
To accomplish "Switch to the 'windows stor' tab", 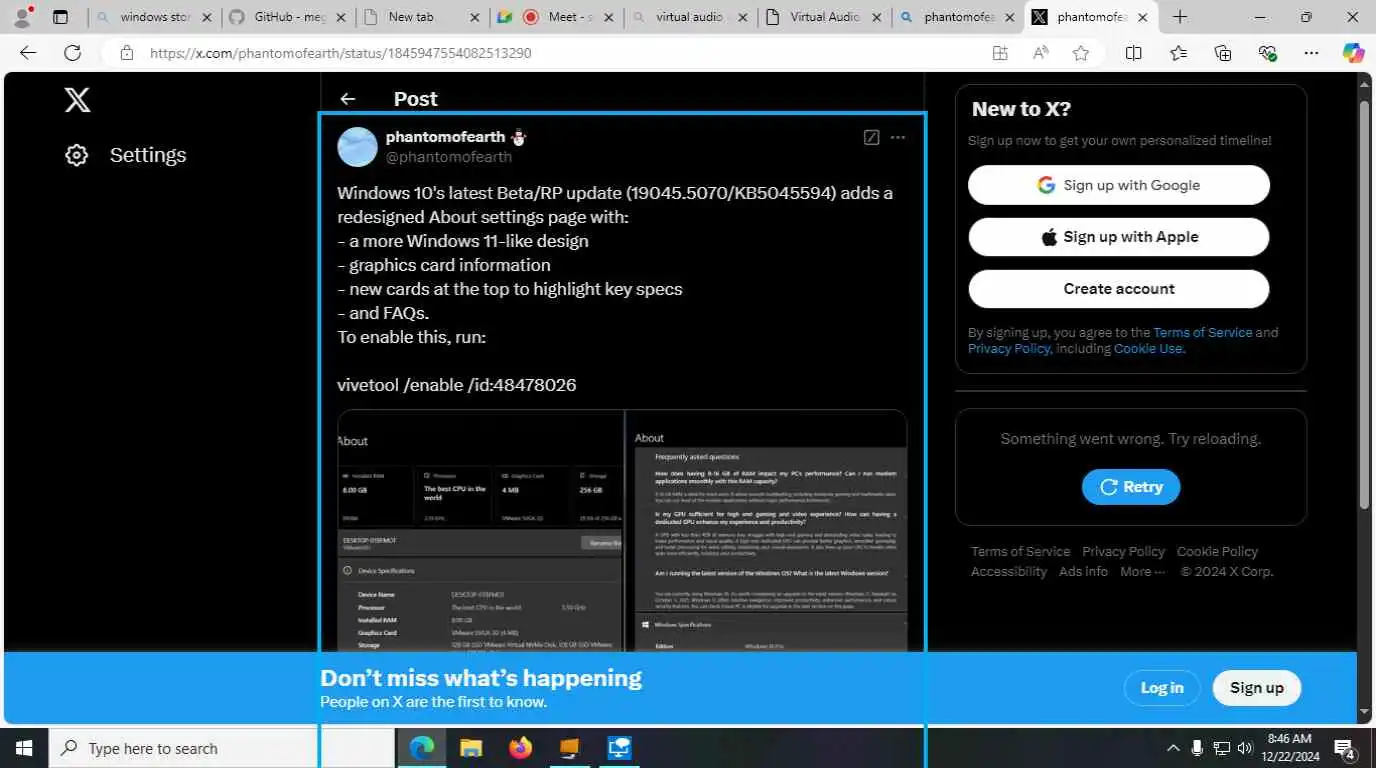I will tap(155, 17).
